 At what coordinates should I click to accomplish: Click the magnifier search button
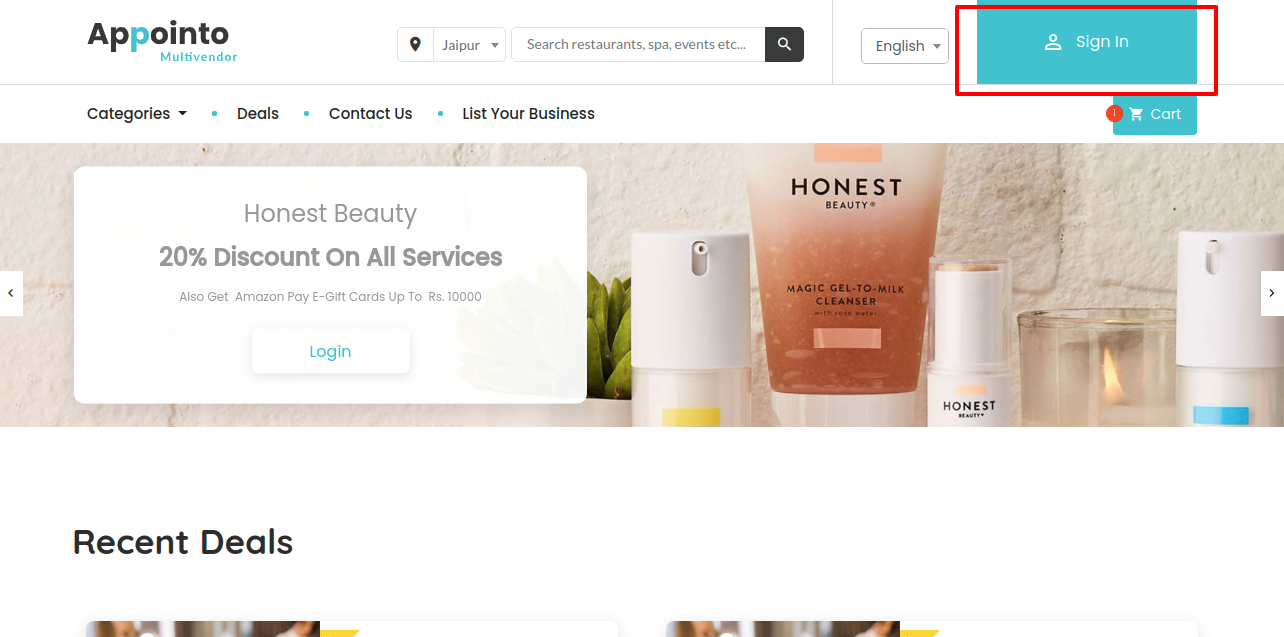[784, 44]
